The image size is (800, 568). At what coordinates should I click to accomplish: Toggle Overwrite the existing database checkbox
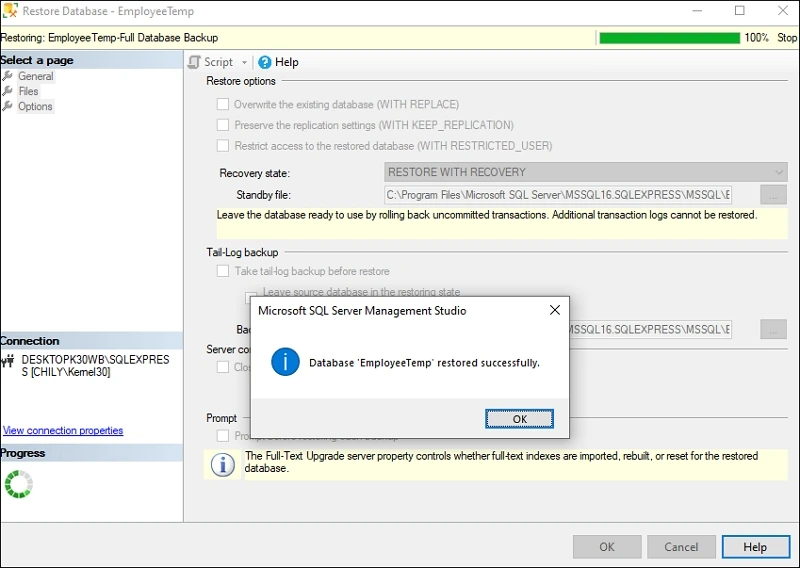pyautogui.click(x=223, y=104)
